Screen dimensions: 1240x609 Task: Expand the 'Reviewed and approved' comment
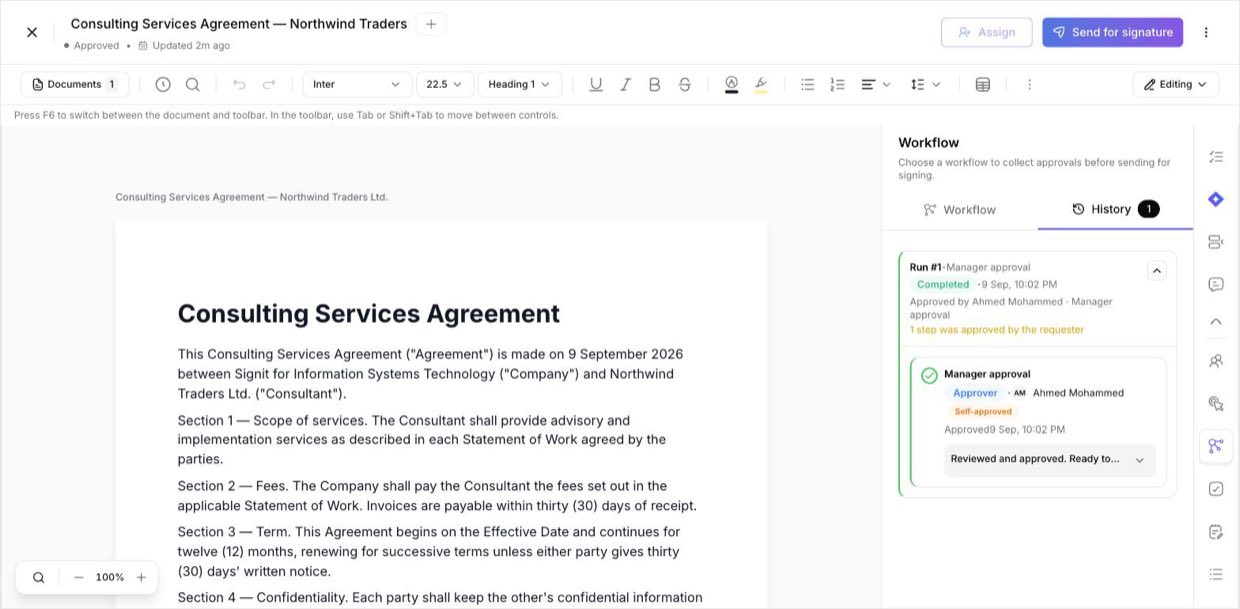(x=1050, y=460)
